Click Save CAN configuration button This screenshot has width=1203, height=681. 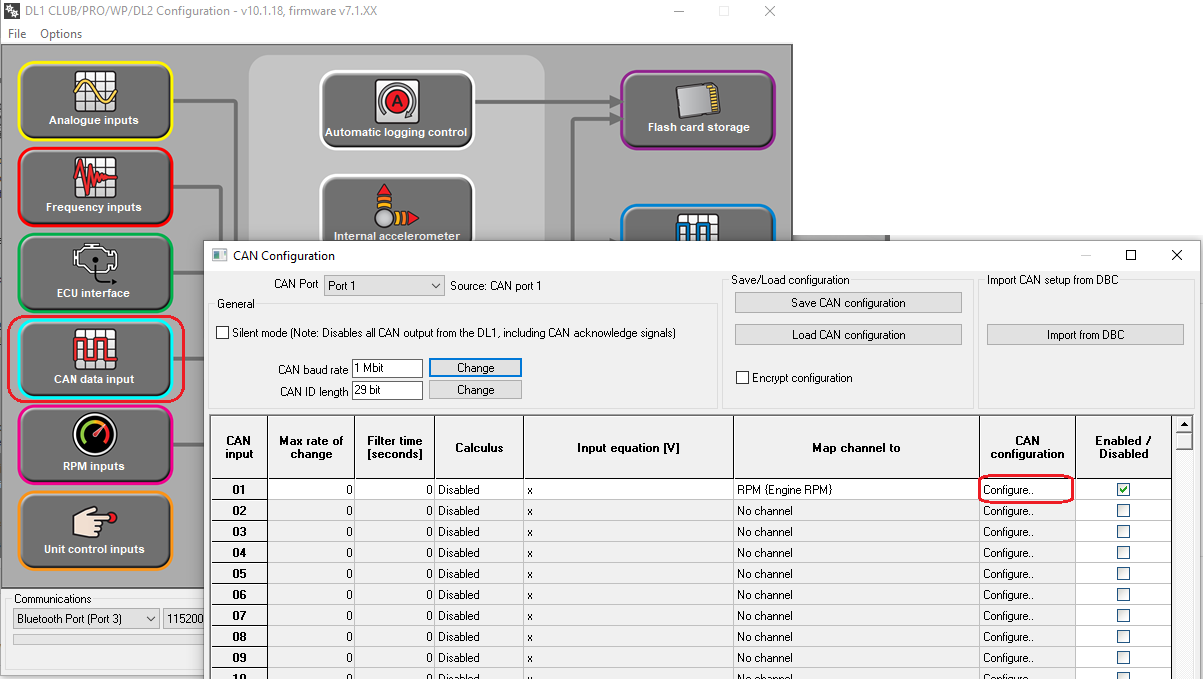(848, 303)
